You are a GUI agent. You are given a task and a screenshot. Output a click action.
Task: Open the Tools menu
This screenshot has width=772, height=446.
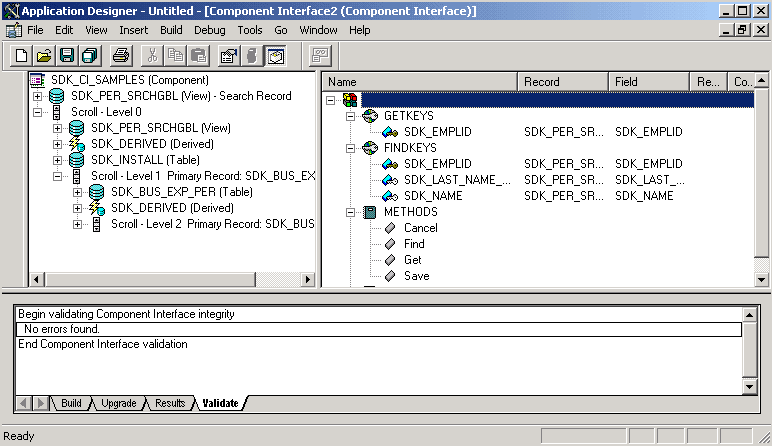[x=250, y=31]
